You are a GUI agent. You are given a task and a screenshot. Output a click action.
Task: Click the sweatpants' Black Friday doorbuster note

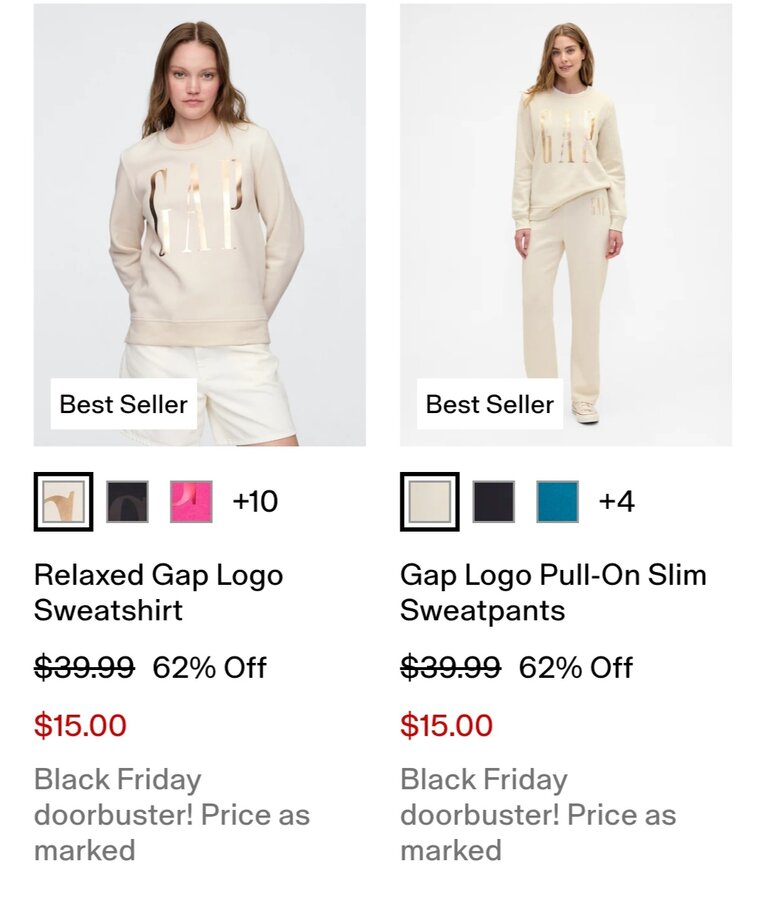click(x=537, y=814)
